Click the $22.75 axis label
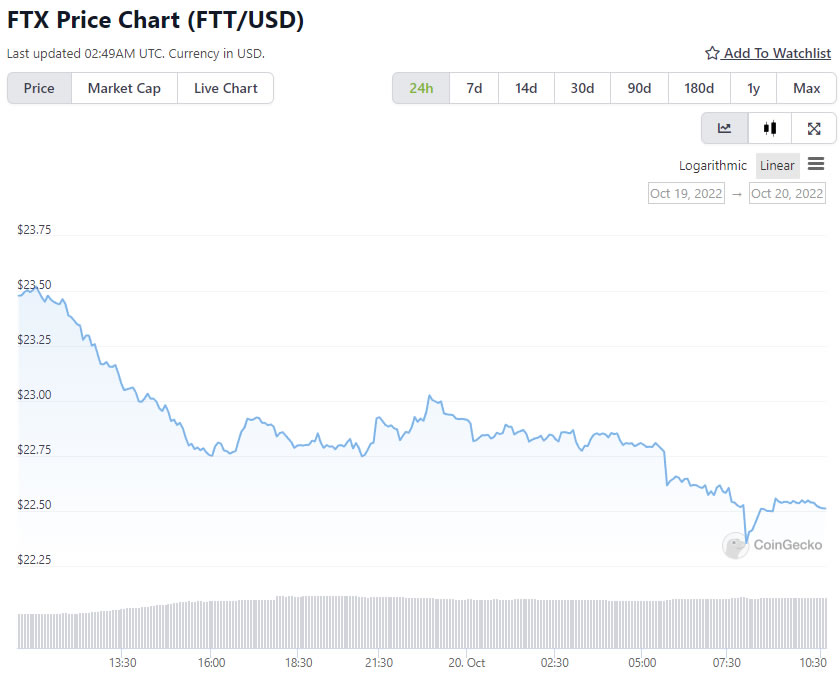The width and height of the screenshot is (840, 680). click(x=34, y=450)
